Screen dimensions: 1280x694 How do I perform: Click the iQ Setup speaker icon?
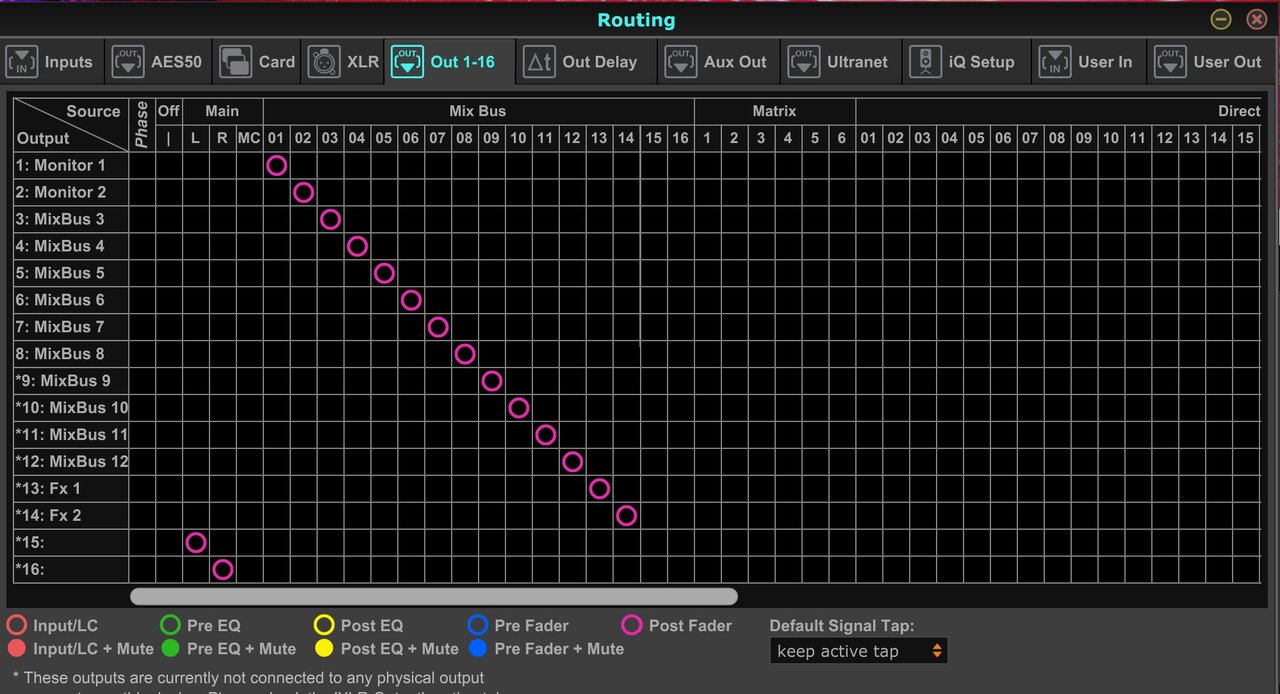tap(926, 62)
